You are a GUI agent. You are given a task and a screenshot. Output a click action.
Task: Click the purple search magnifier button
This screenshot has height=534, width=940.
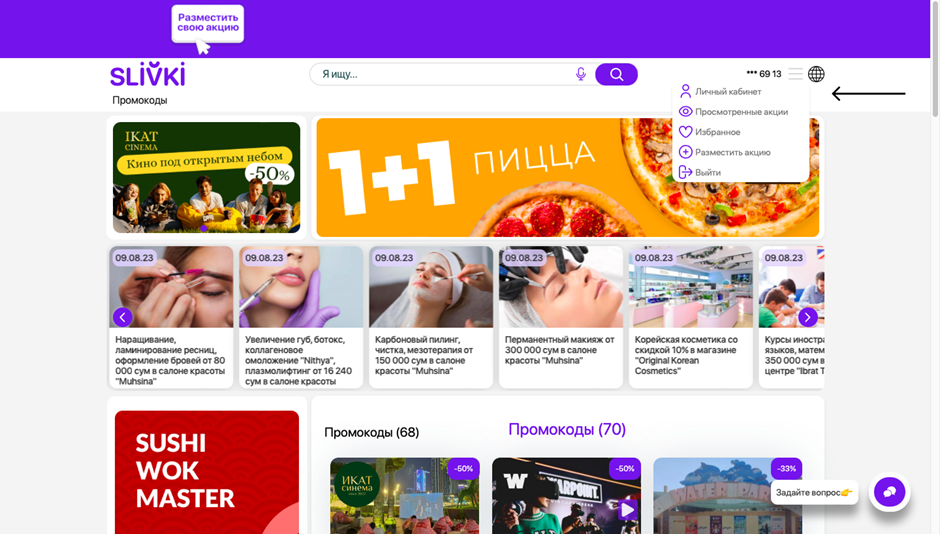click(616, 74)
